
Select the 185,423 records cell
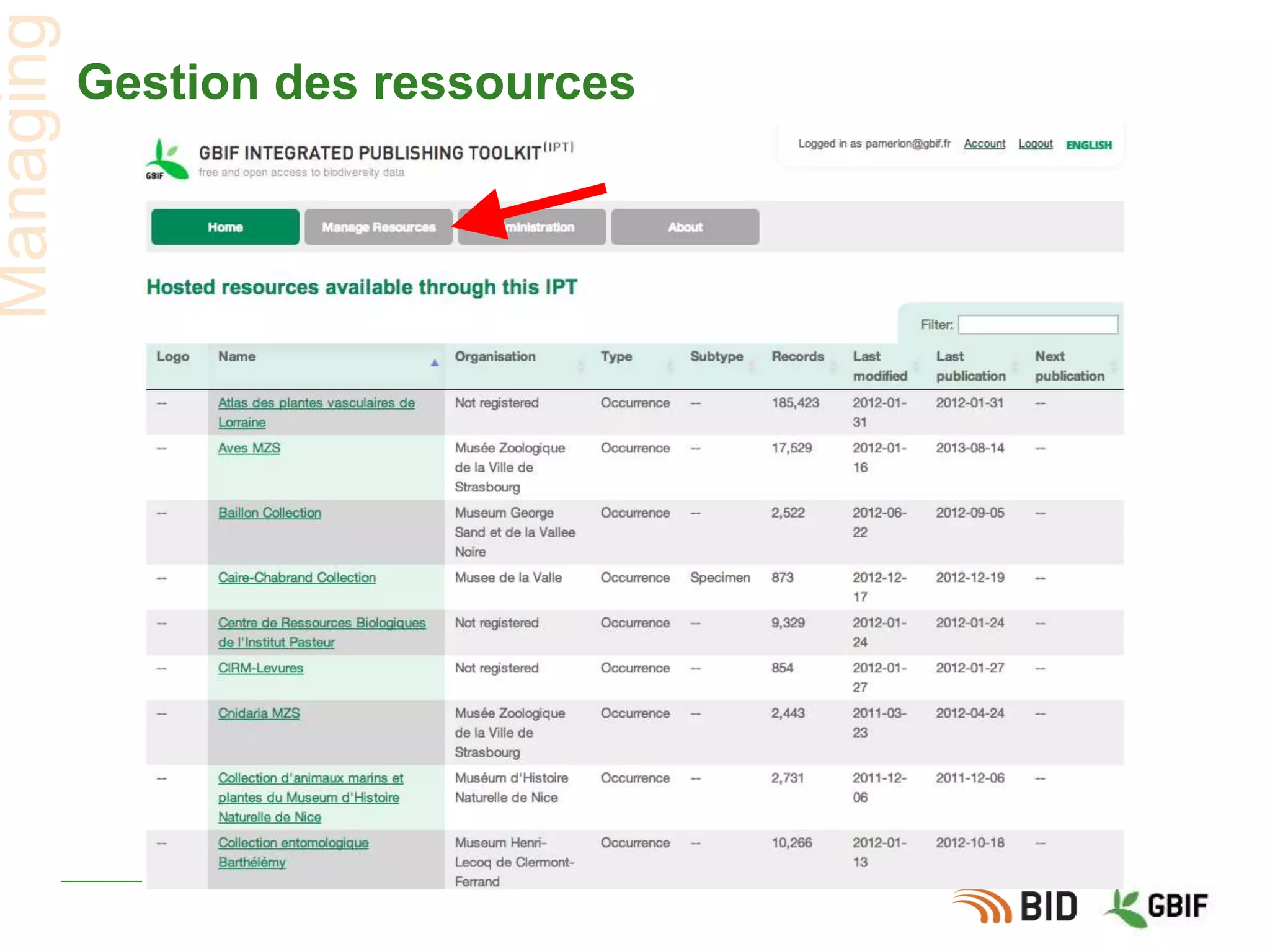795,403
